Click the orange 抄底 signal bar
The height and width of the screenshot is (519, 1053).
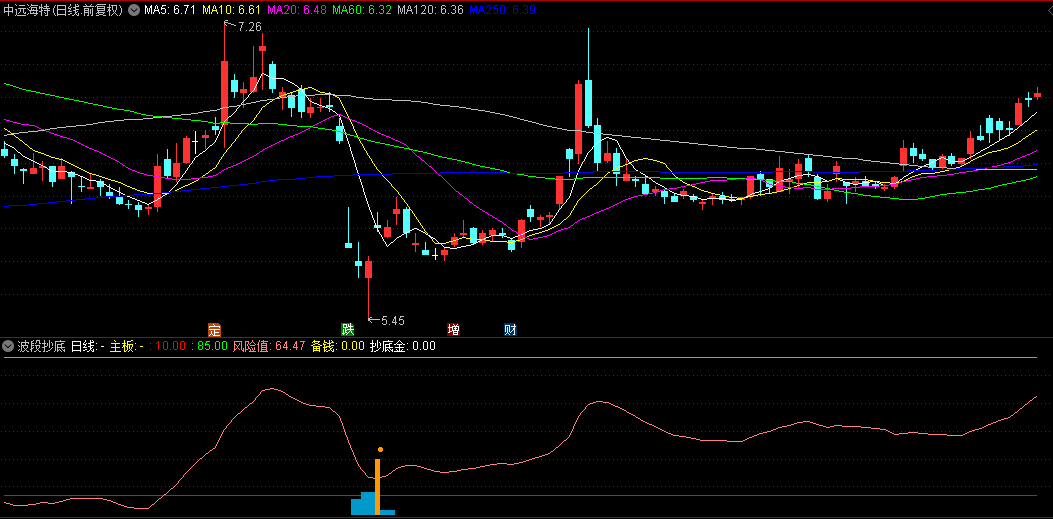(377, 487)
